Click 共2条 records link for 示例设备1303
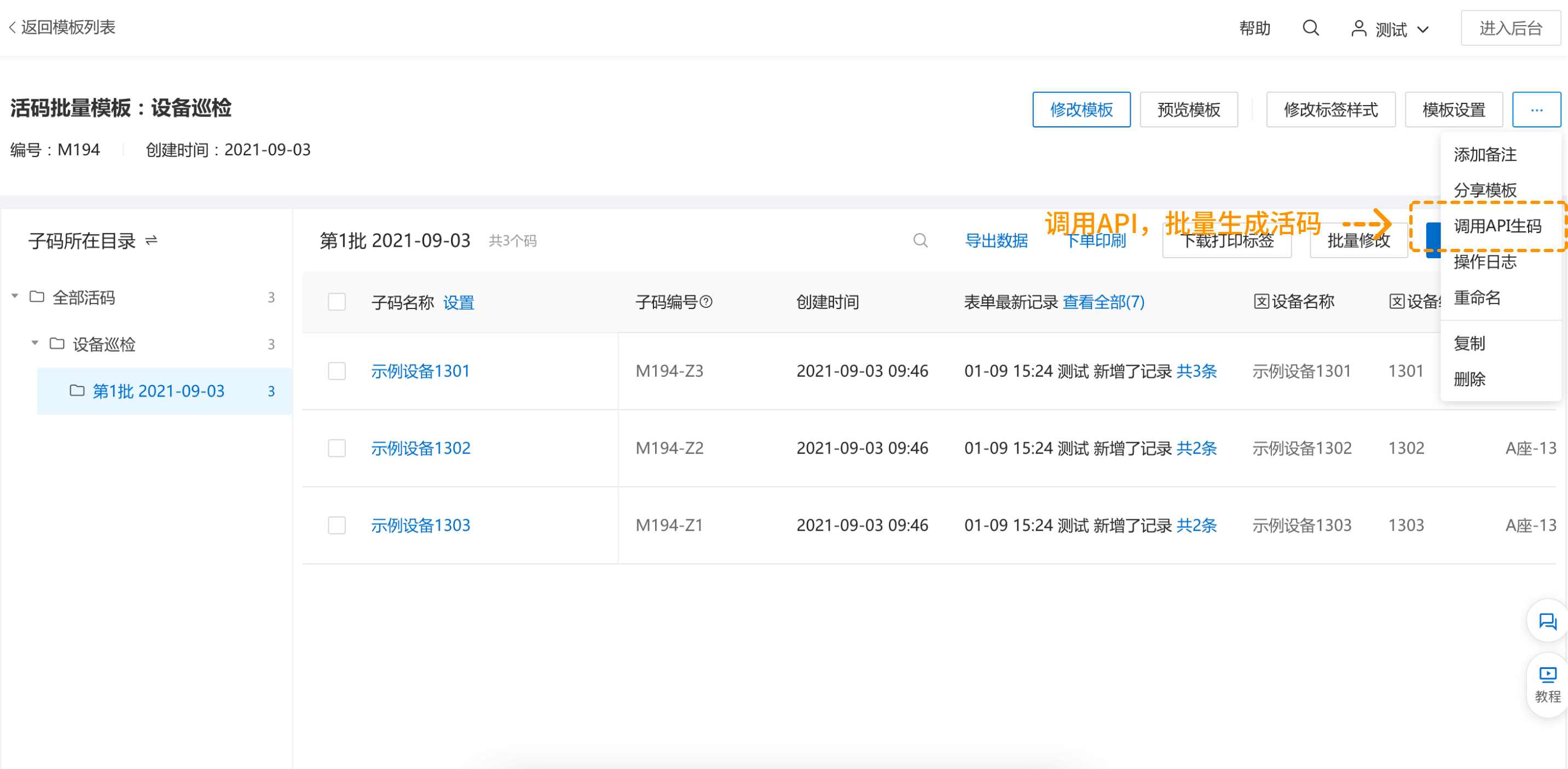The width and height of the screenshot is (1568, 769). [1196, 526]
